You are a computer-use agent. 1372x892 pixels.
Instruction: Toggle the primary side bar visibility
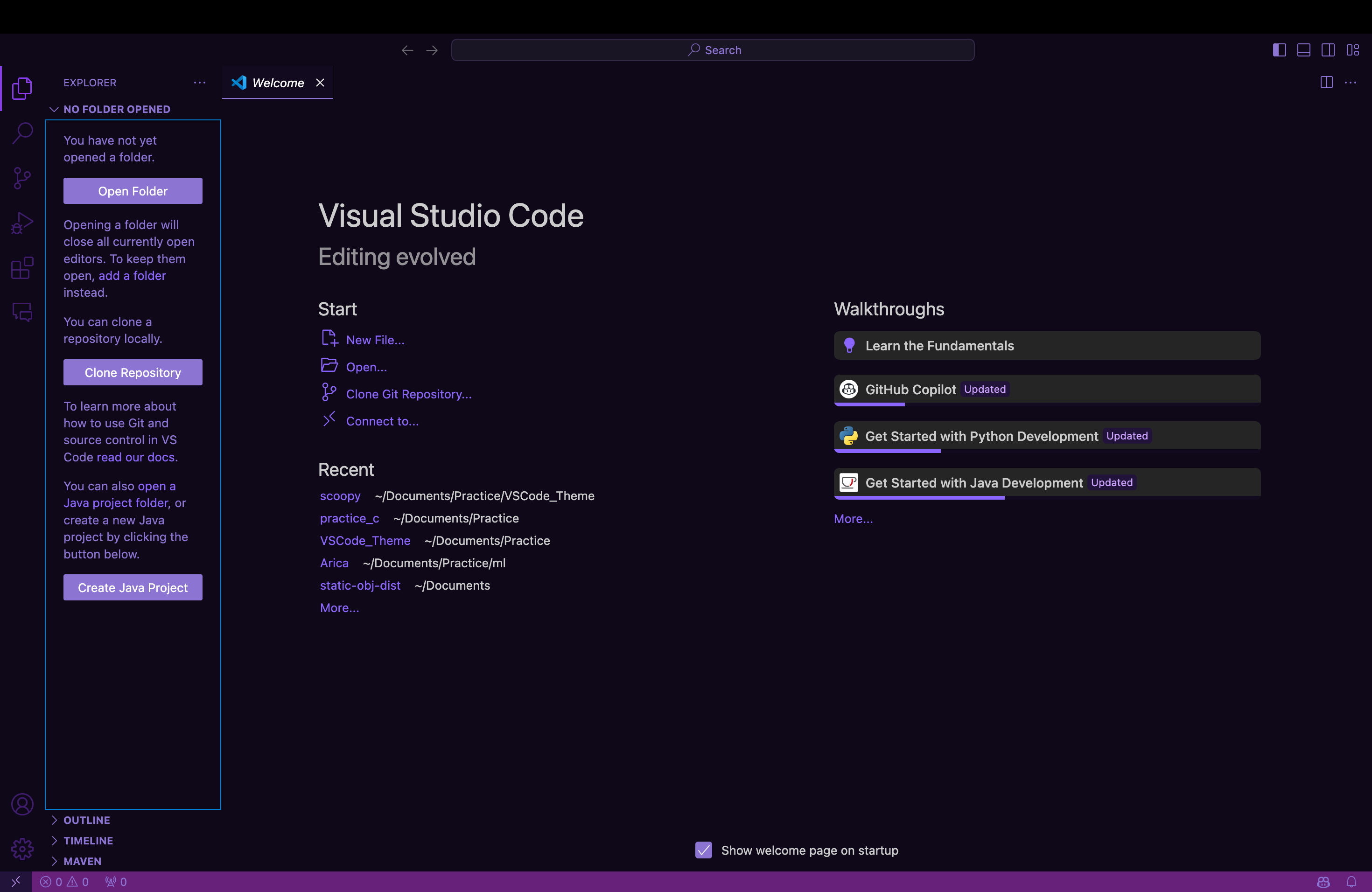point(1279,50)
